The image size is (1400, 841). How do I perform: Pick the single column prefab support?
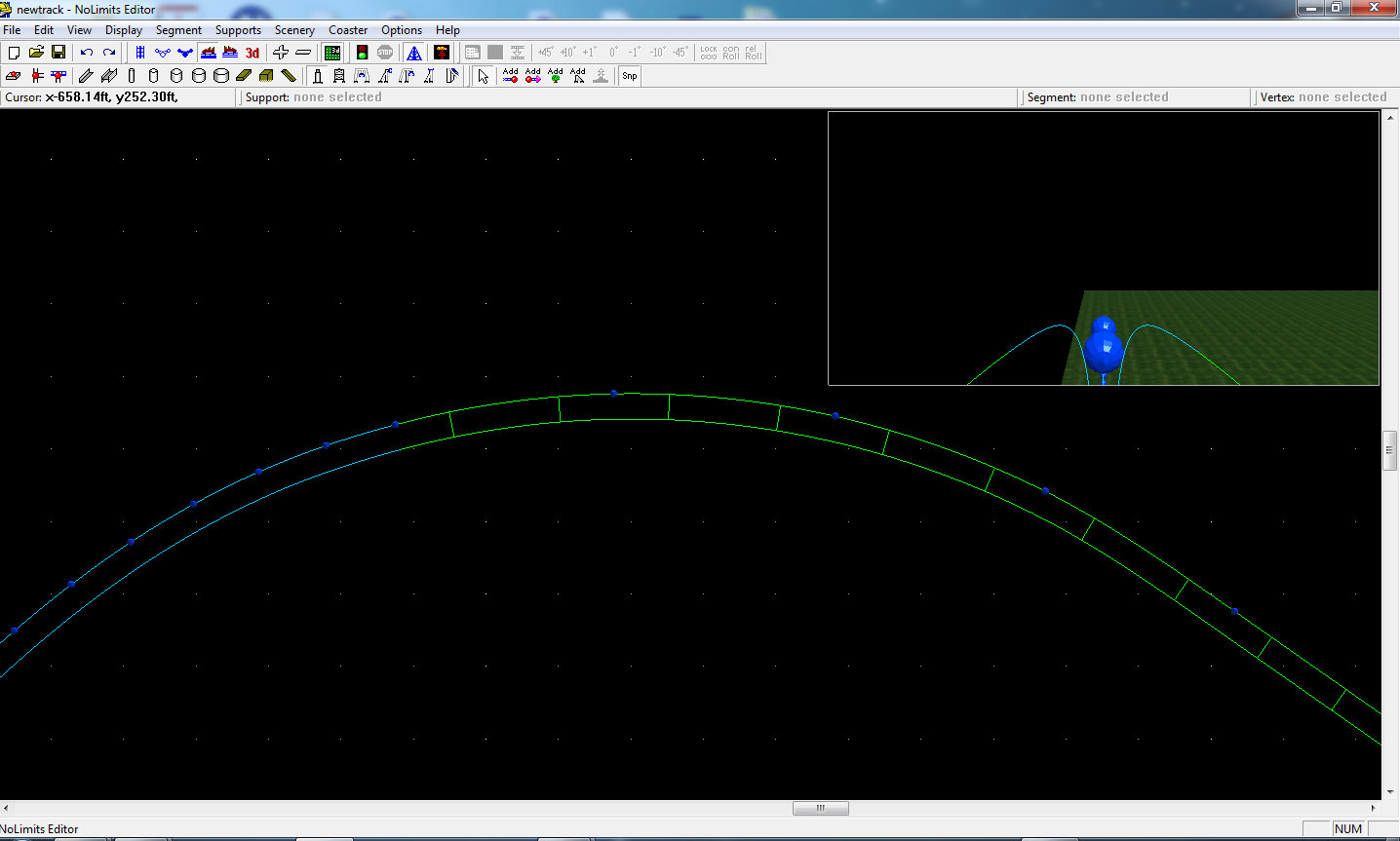[x=317, y=76]
